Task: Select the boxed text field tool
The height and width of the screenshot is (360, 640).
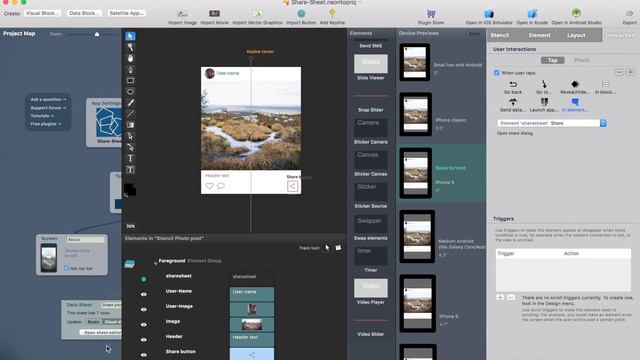Action: 130,169
